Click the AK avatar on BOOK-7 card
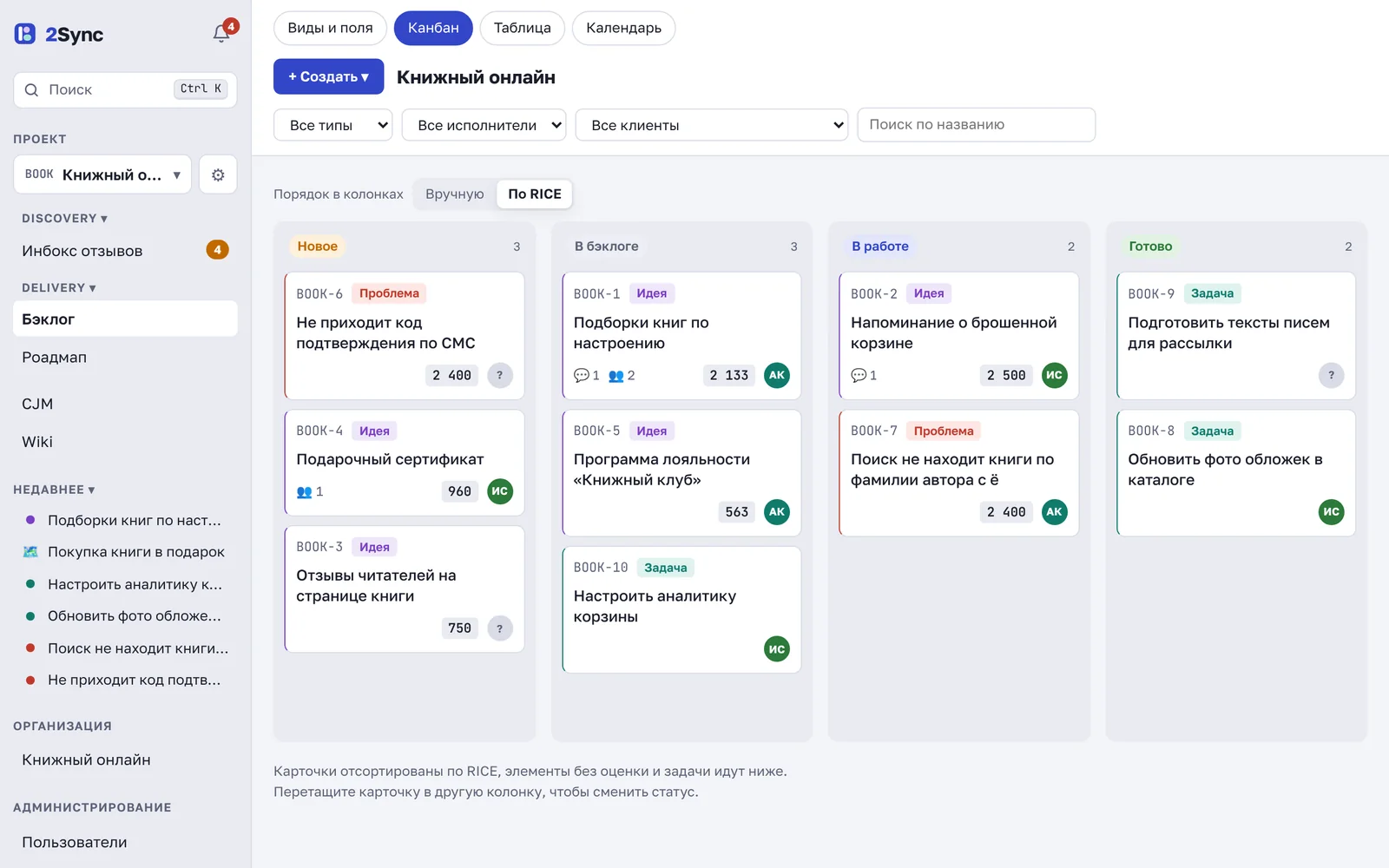The image size is (1389, 868). tap(1054, 512)
